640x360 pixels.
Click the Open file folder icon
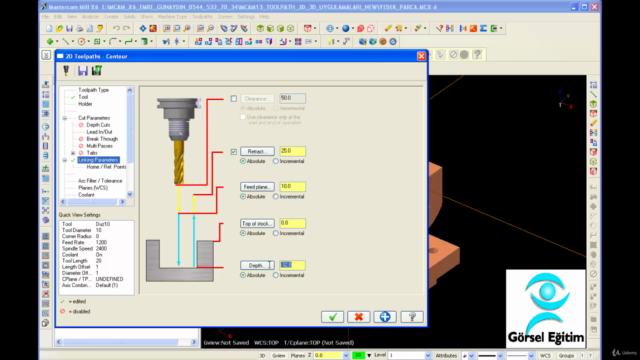(x=60, y=28)
